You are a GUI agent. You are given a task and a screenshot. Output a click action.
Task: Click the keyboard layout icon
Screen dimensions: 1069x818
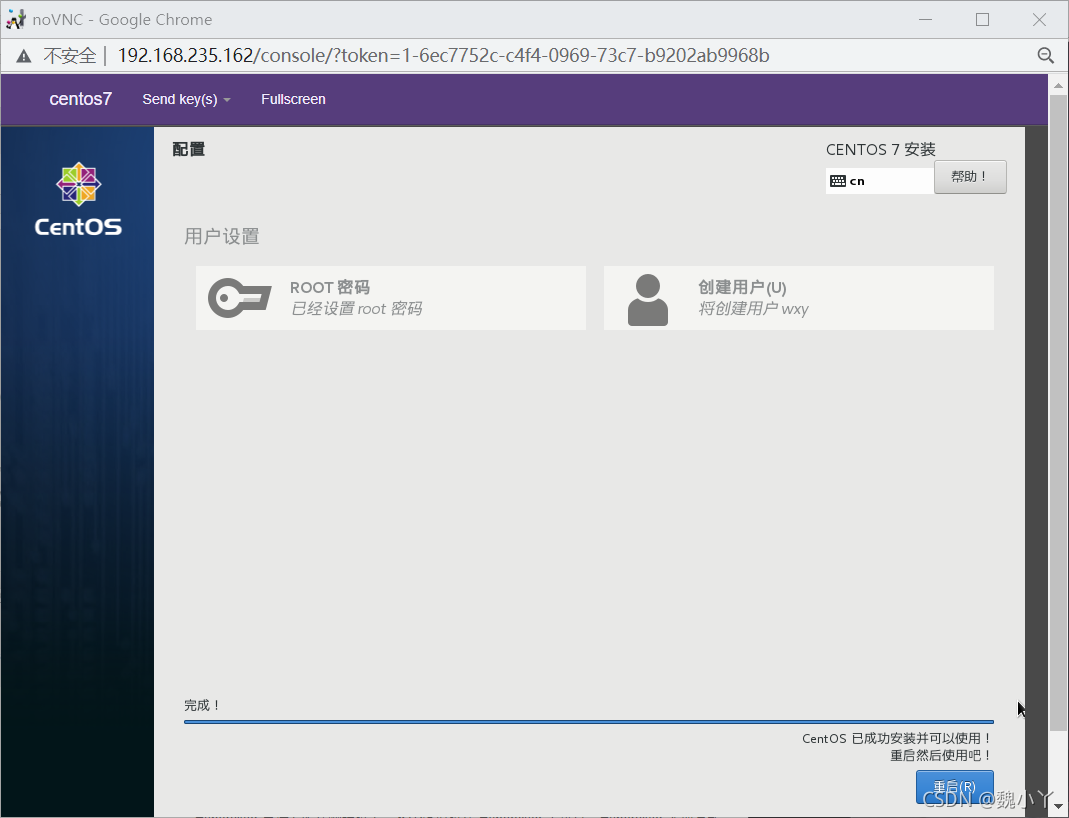point(838,181)
